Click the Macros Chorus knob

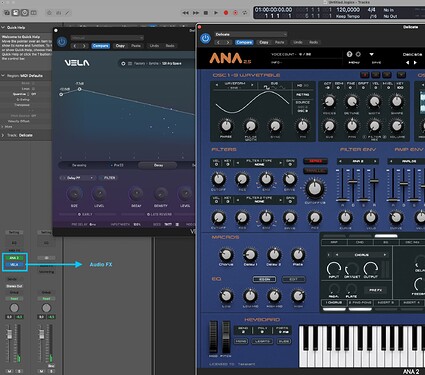click(x=226, y=255)
